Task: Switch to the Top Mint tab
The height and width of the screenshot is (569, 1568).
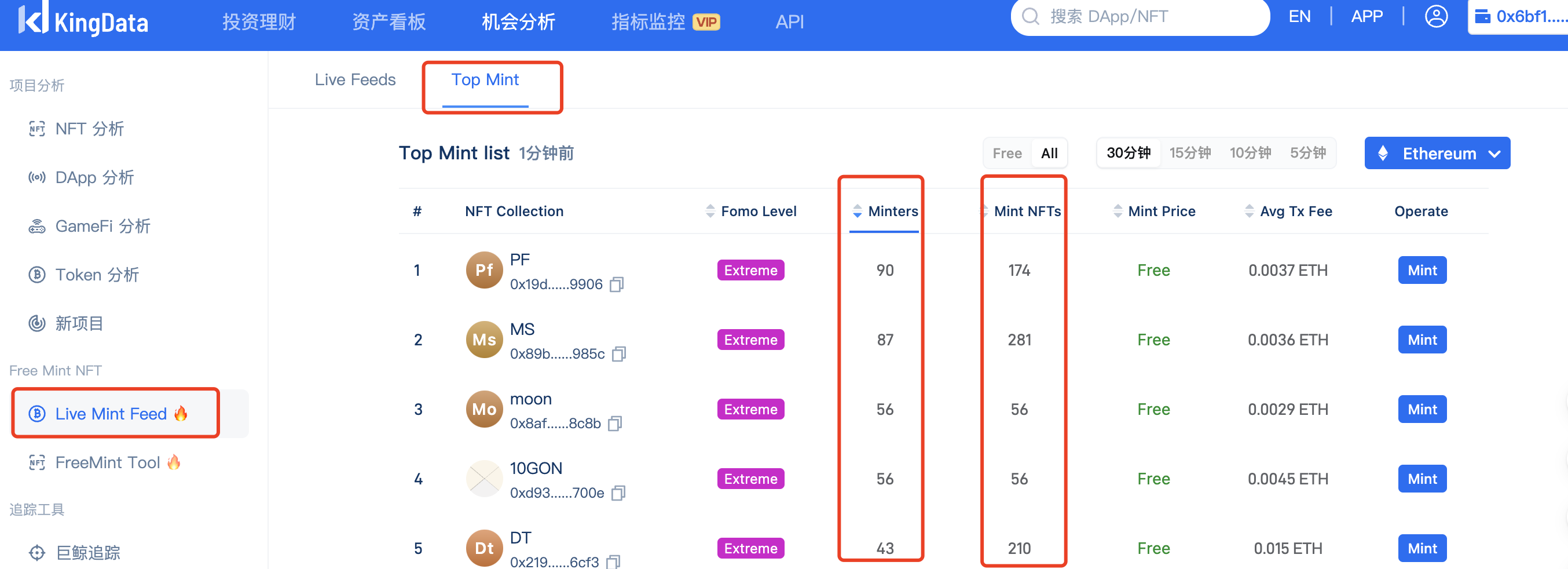Action: tap(485, 80)
